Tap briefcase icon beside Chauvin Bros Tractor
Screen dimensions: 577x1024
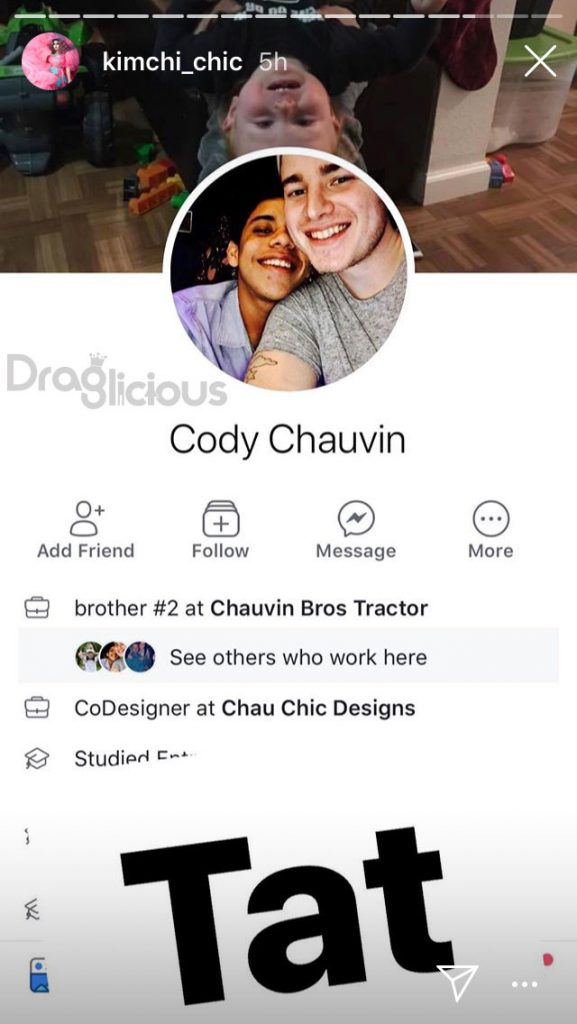37,608
